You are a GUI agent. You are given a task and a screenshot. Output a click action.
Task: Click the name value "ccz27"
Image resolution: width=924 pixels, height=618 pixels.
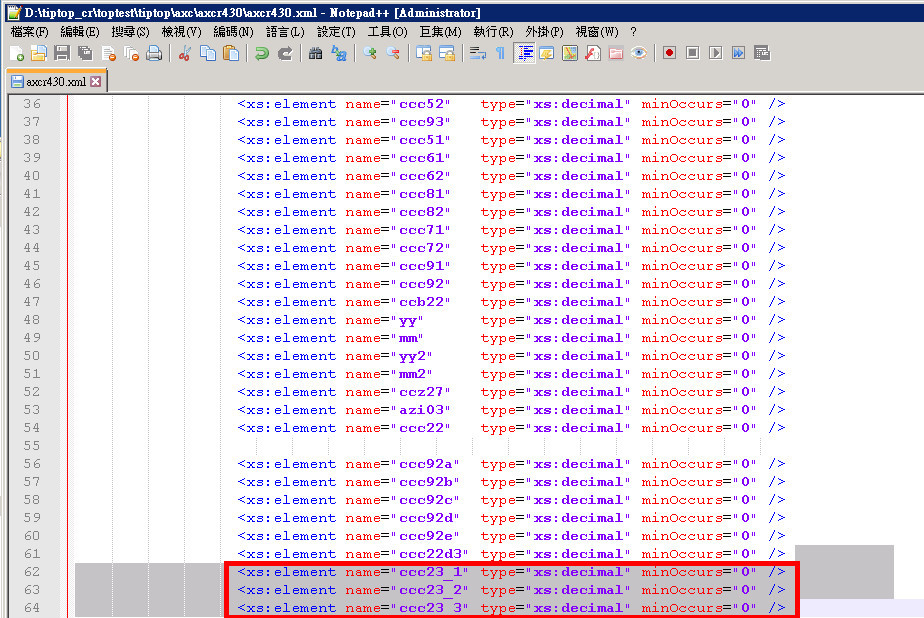point(421,392)
